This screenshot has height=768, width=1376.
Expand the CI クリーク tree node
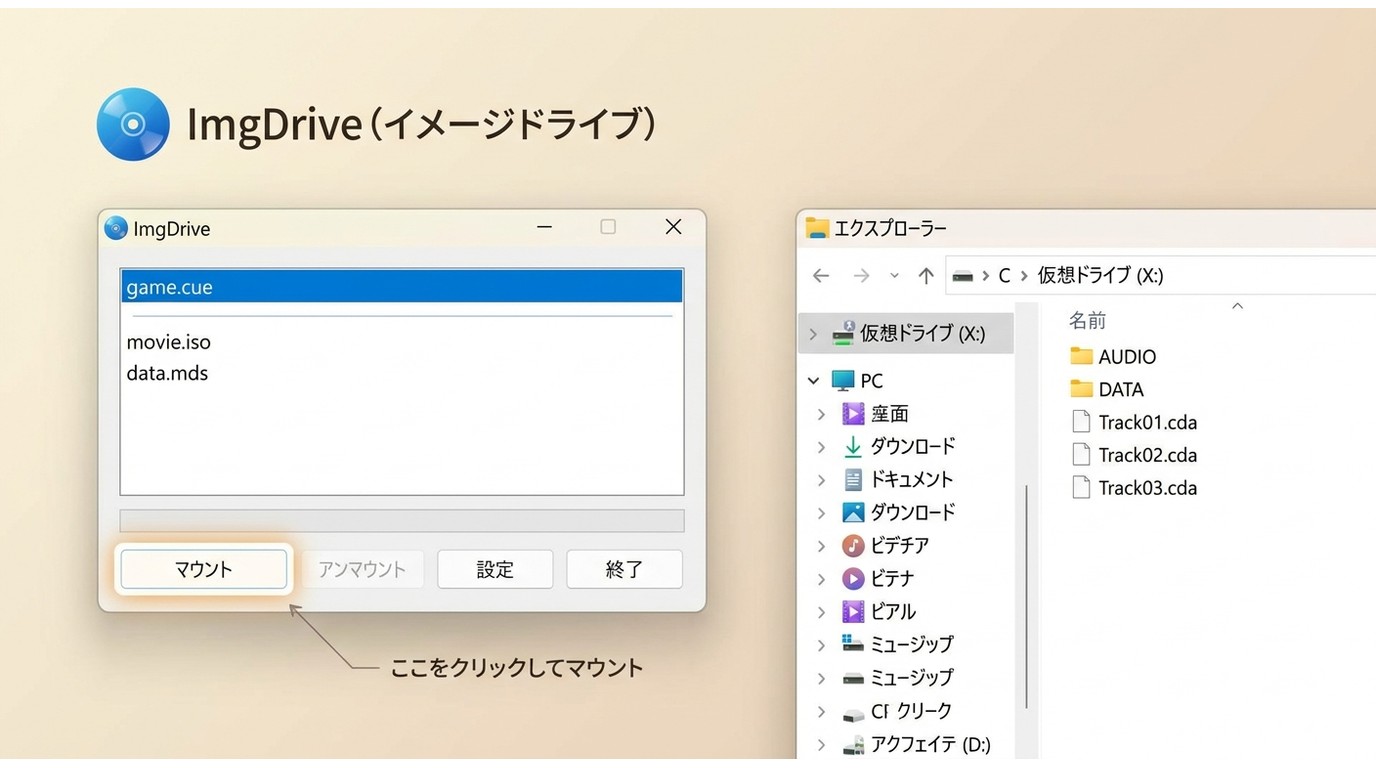[x=822, y=712]
